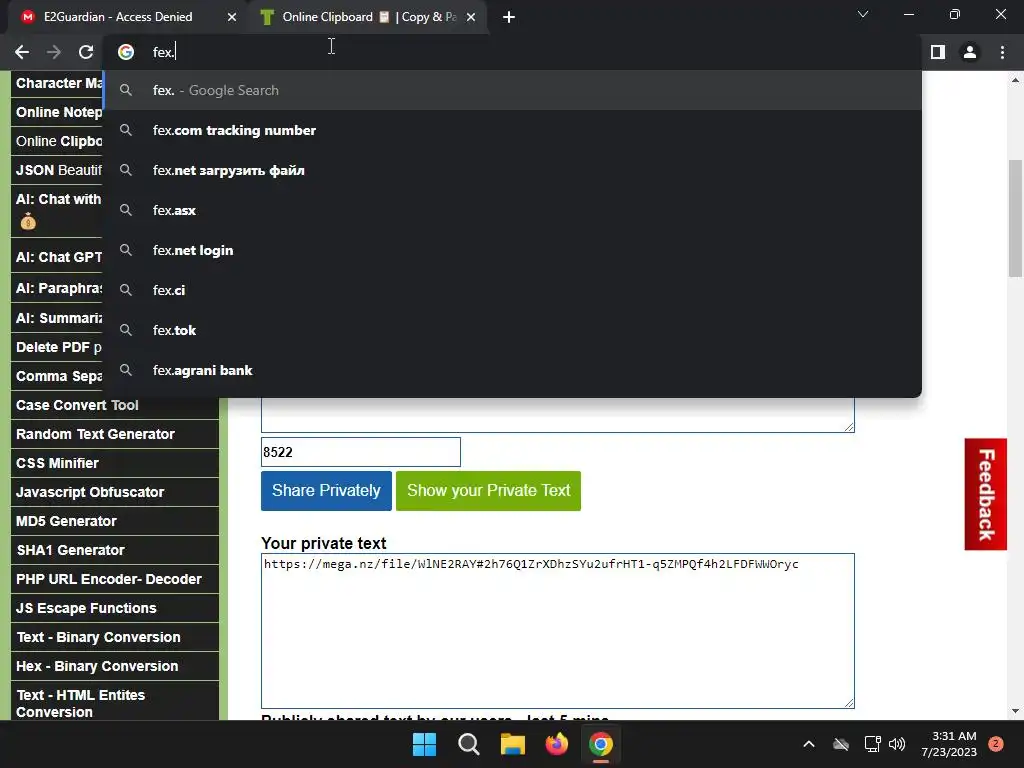The image size is (1024, 768).
Task: Click the address bar containing 'fex.'
Action: pos(512,52)
